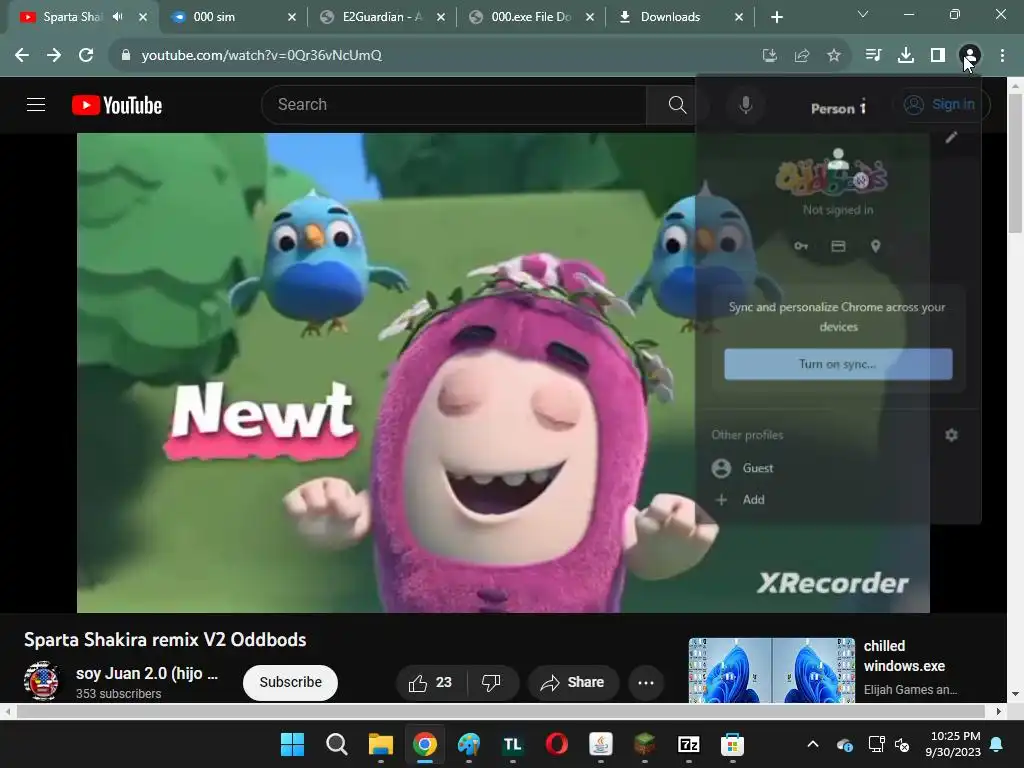Open the Windows Start menu
1024x768 pixels.
(292, 744)
